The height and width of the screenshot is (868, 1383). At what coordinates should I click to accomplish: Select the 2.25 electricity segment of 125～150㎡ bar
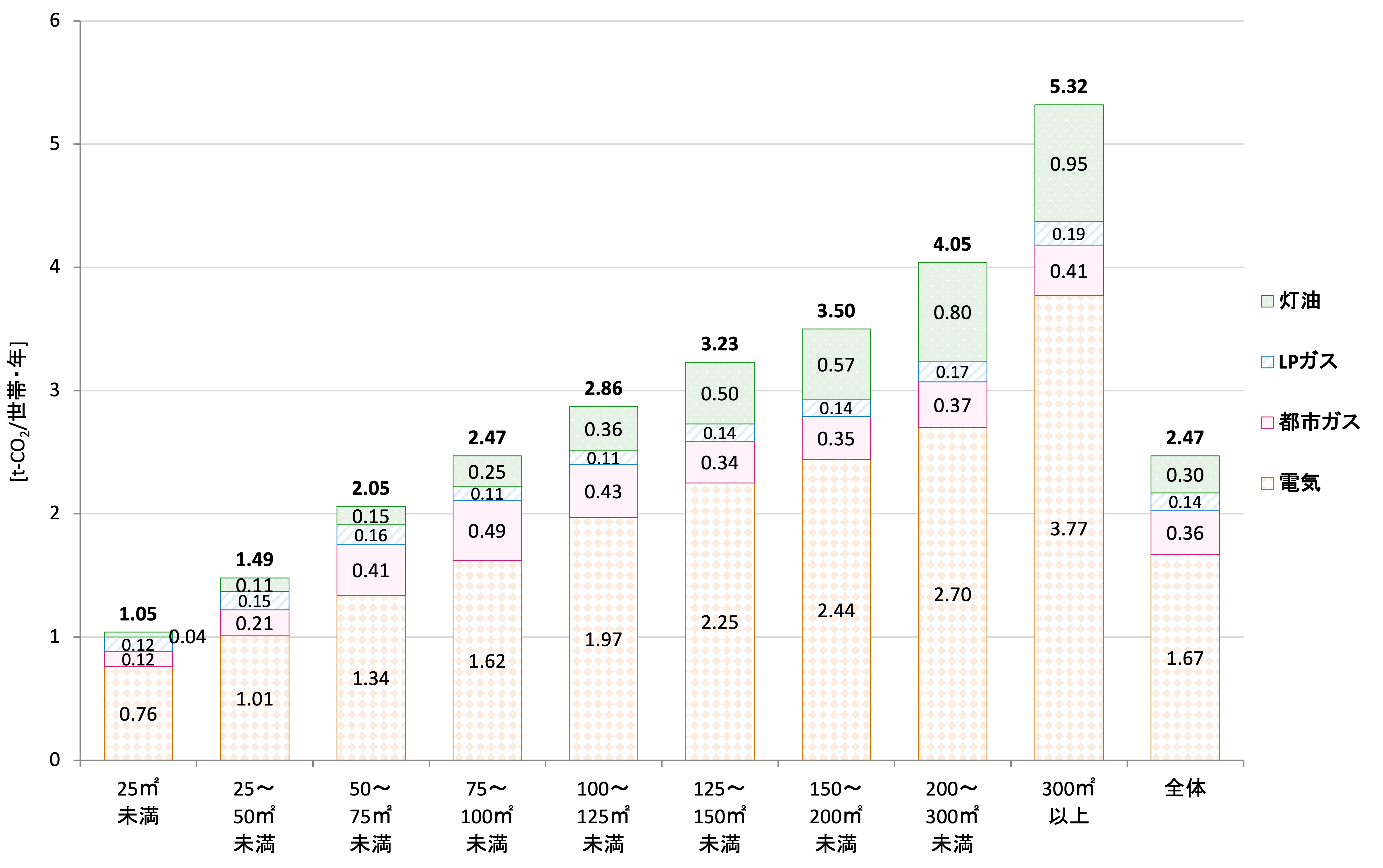tap(719, 622)
